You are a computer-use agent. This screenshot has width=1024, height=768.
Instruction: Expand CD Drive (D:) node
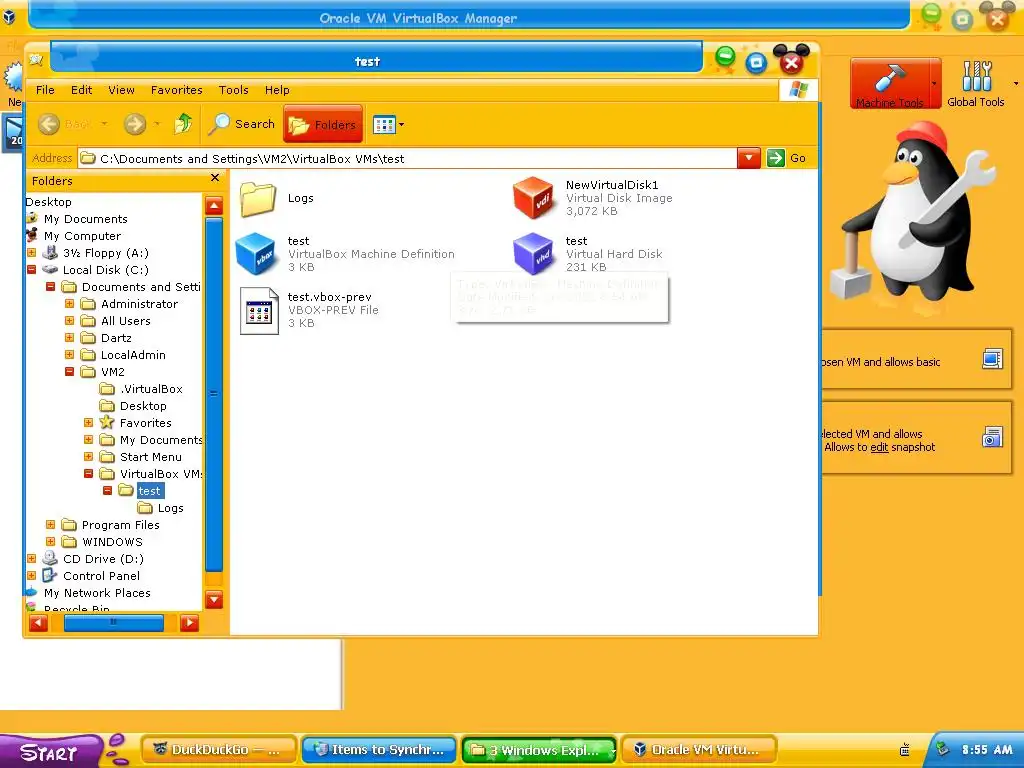pyautogui.click(x=31, y=558)
